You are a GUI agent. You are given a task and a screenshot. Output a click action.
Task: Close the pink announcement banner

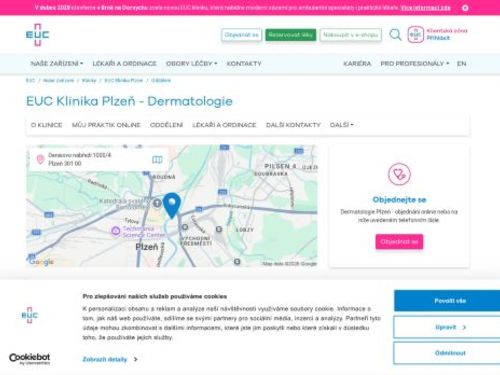[x=465, y=8]
